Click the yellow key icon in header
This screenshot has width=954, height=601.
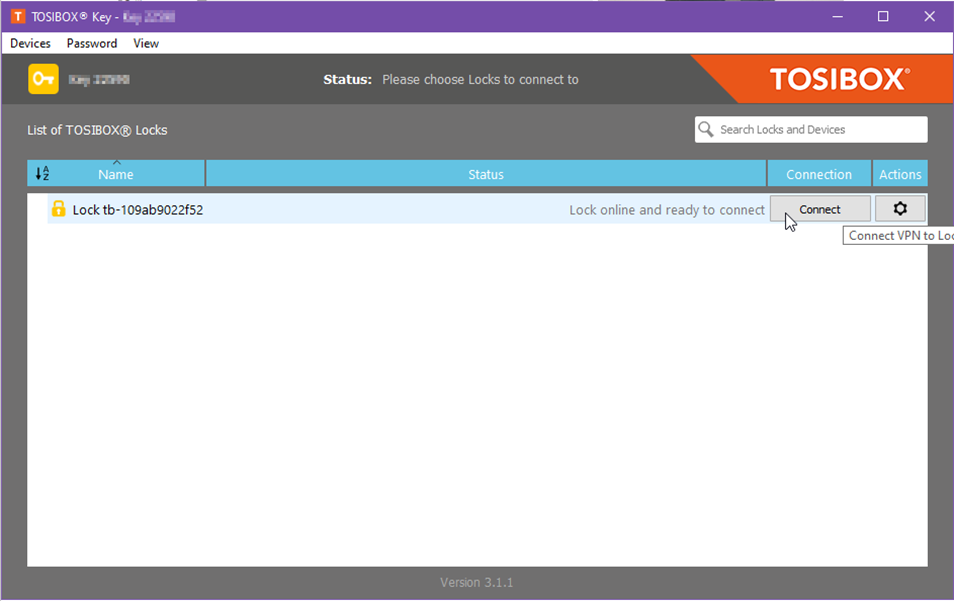(43, 79)
